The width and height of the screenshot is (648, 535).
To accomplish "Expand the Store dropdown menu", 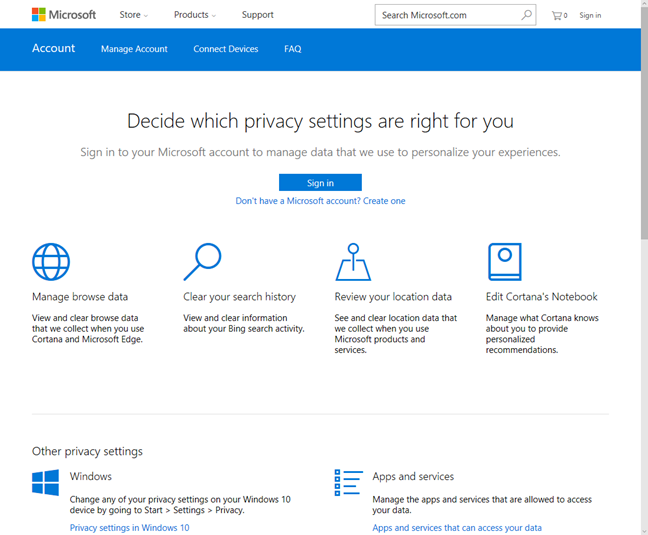I will click(133, 15).
